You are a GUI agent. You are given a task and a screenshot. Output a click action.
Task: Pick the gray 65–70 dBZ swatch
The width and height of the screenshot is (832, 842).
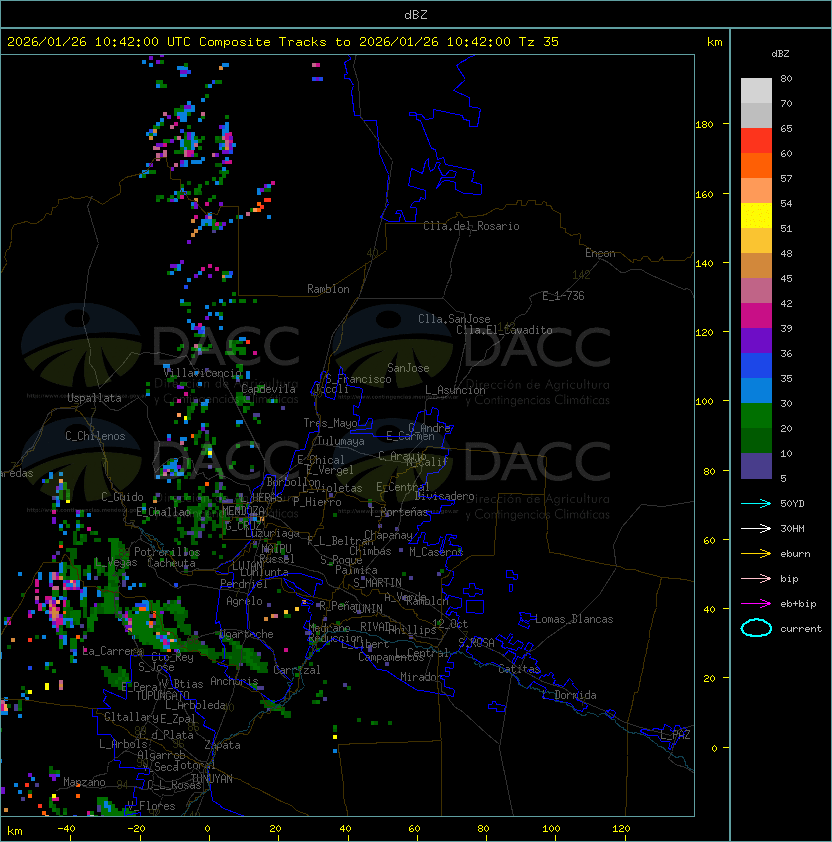[x=756, y=115]
